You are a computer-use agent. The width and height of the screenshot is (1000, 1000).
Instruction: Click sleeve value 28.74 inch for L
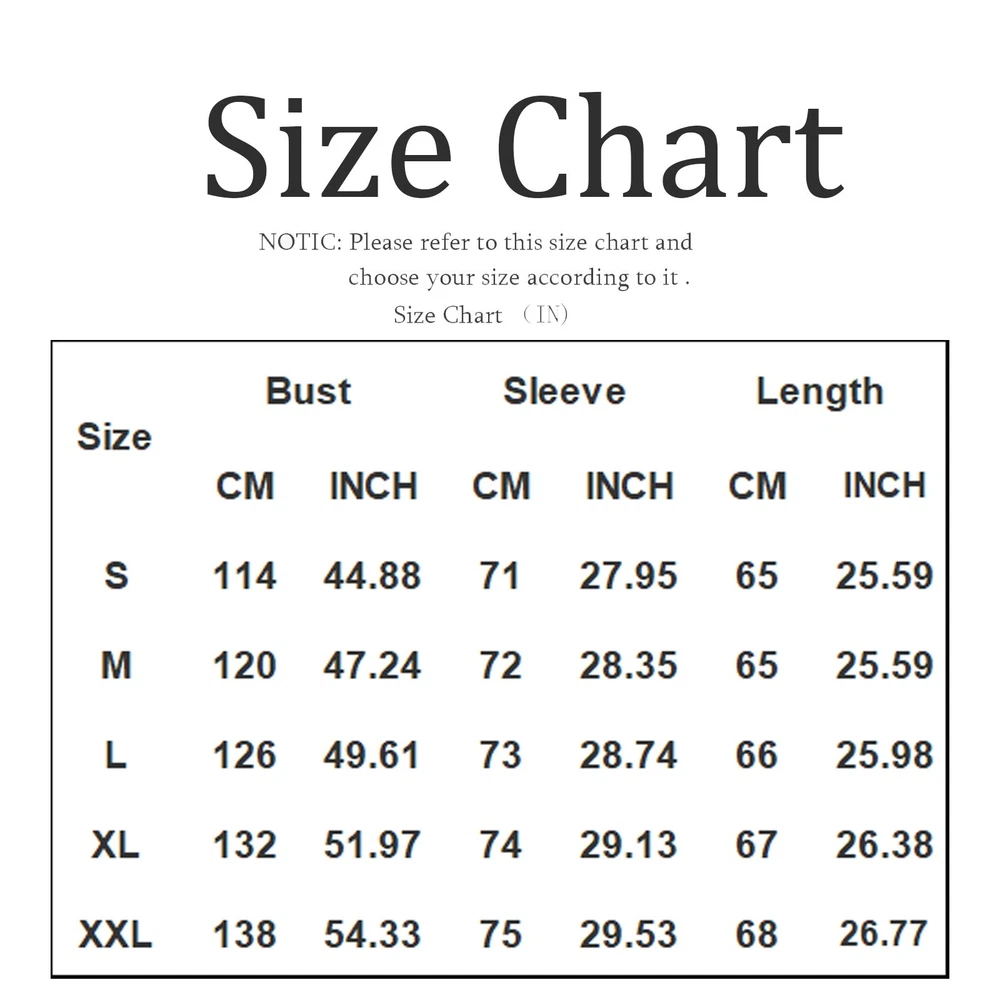click(628, 755)
